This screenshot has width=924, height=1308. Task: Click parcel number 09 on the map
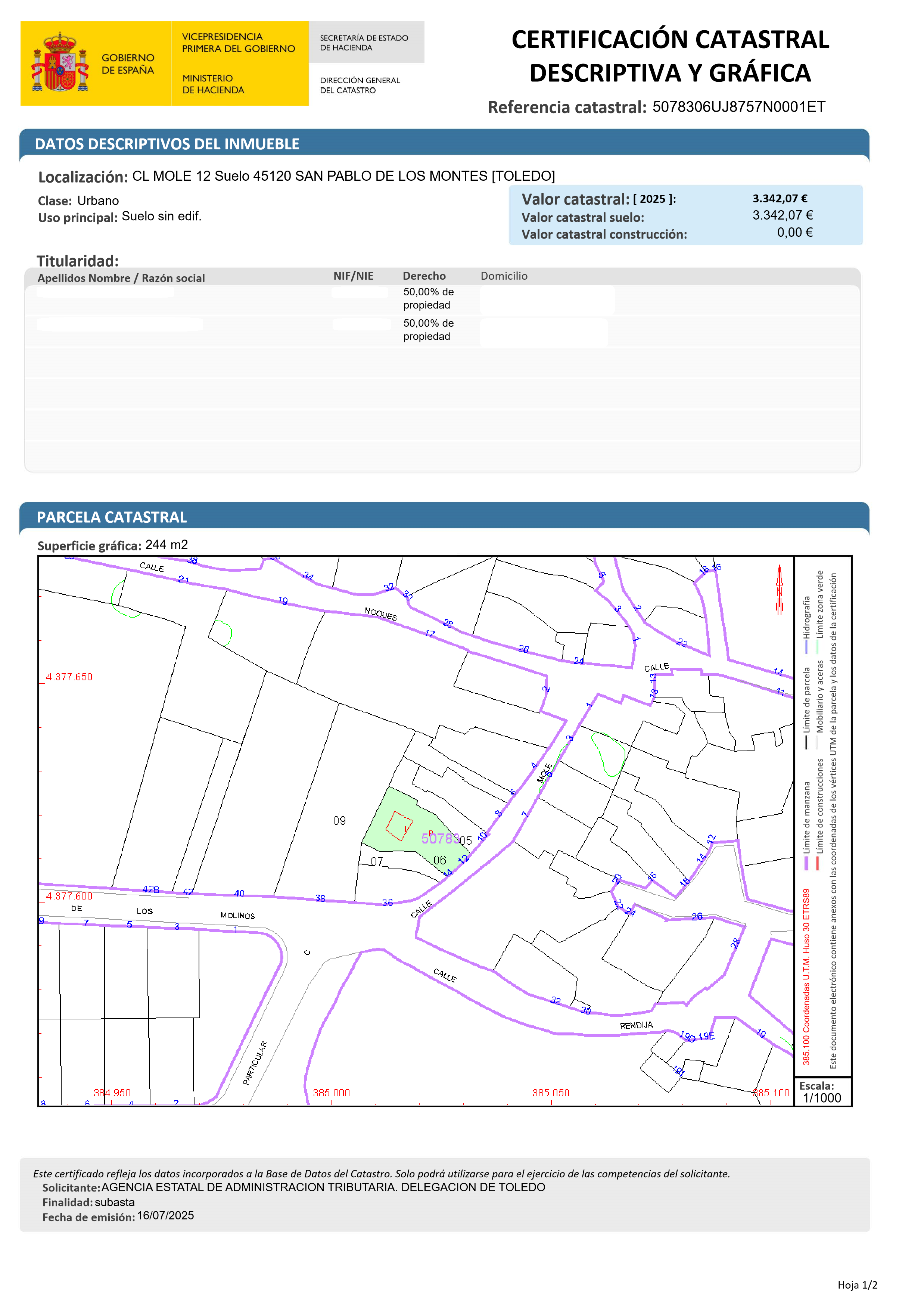(339, 820)
